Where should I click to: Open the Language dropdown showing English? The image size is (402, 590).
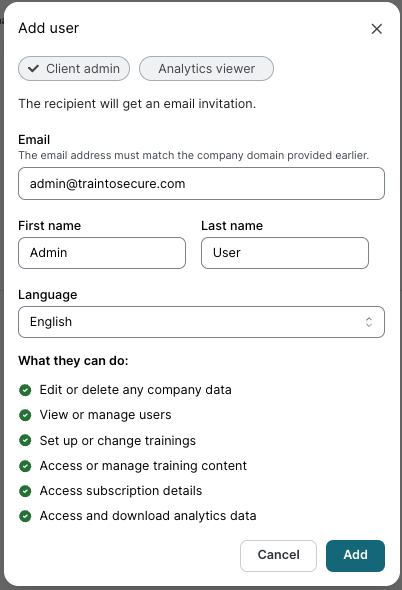tap(201, 322)
